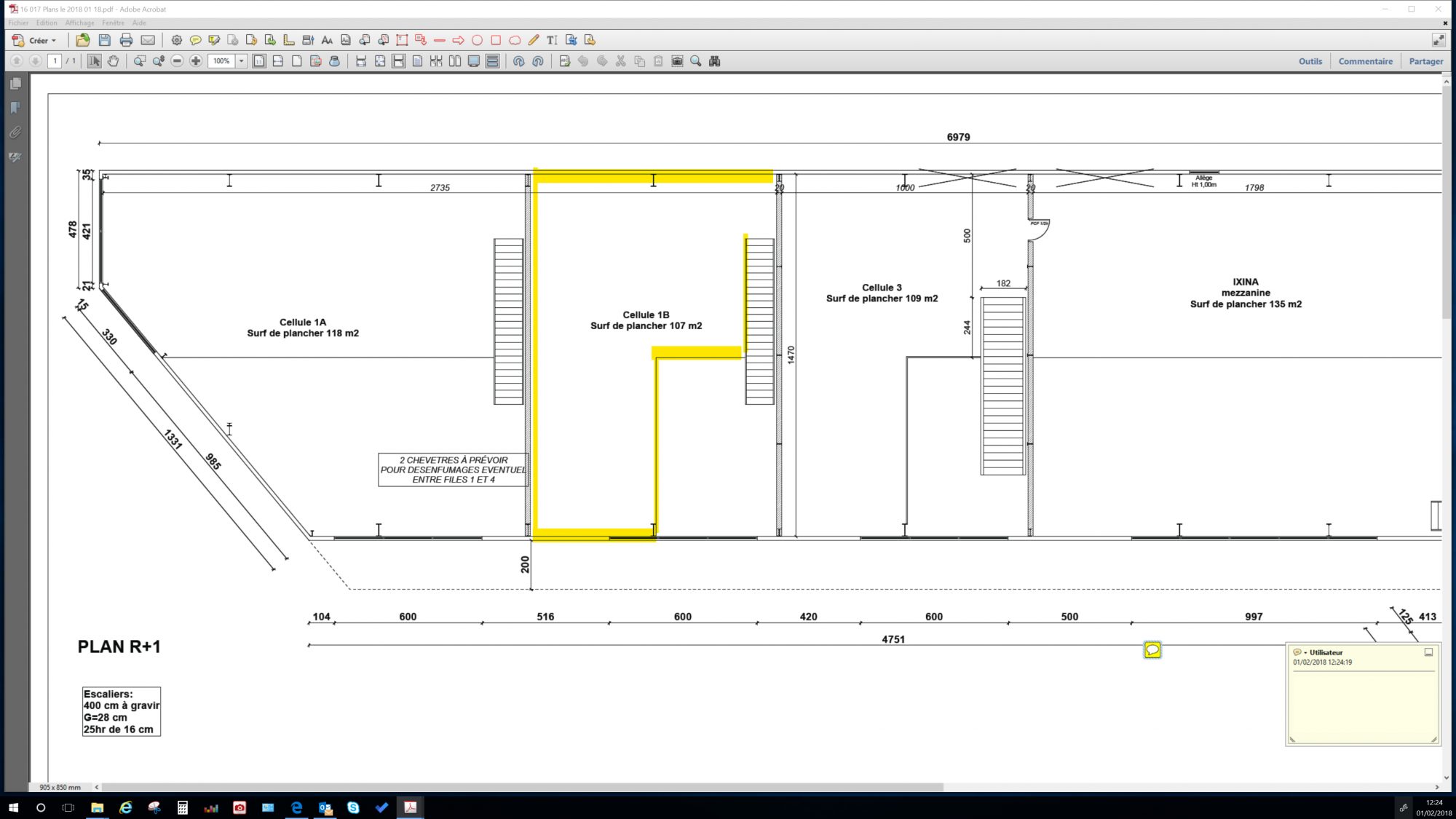Open the Fenêtre menu
The height and width of the screenshot is (819, 1456).
pos(113,23)
